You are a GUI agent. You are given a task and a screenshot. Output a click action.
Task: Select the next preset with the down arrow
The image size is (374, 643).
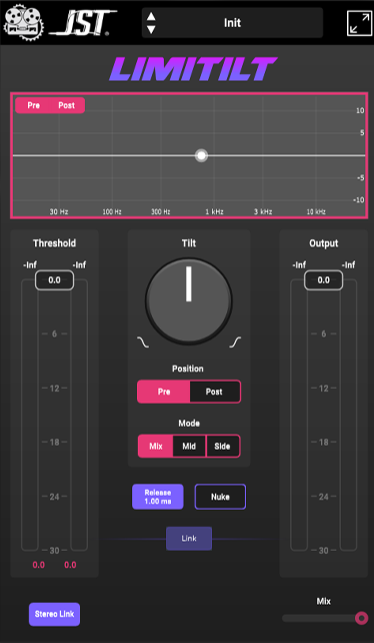151,30
